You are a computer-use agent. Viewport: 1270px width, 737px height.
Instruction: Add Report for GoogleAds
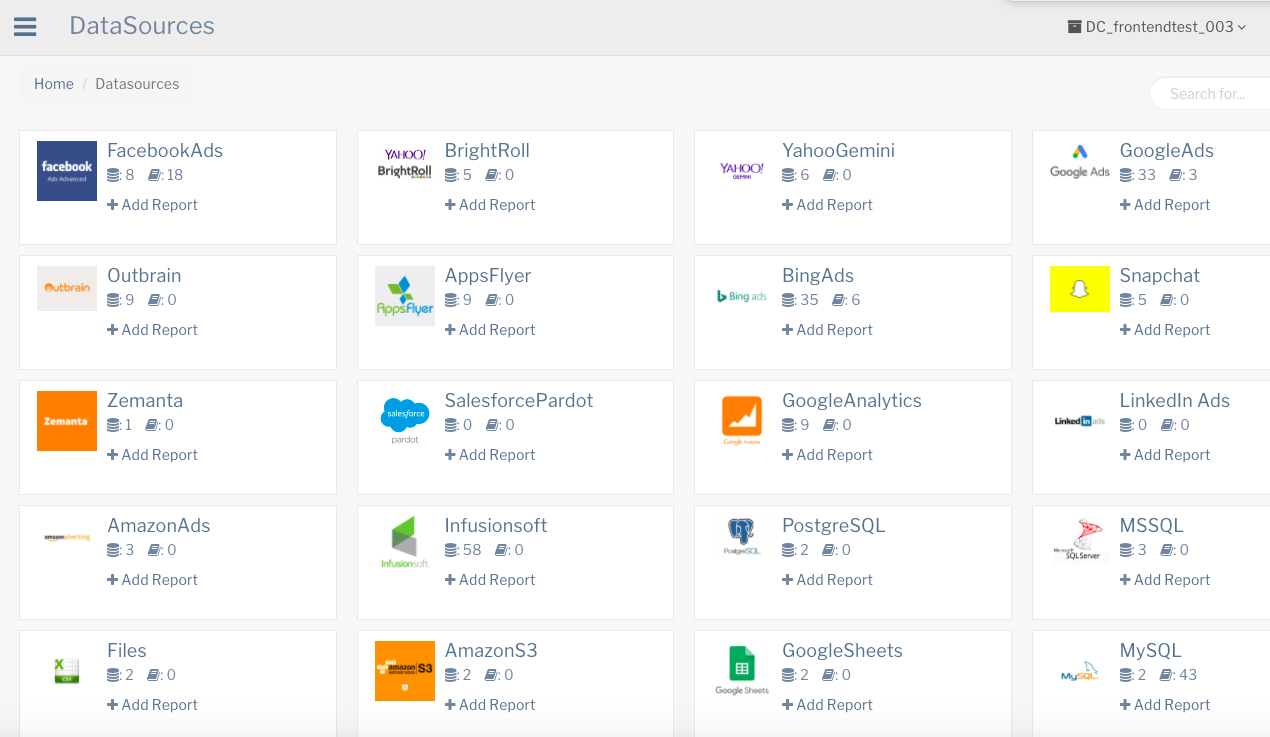[x=1165, y=205]
